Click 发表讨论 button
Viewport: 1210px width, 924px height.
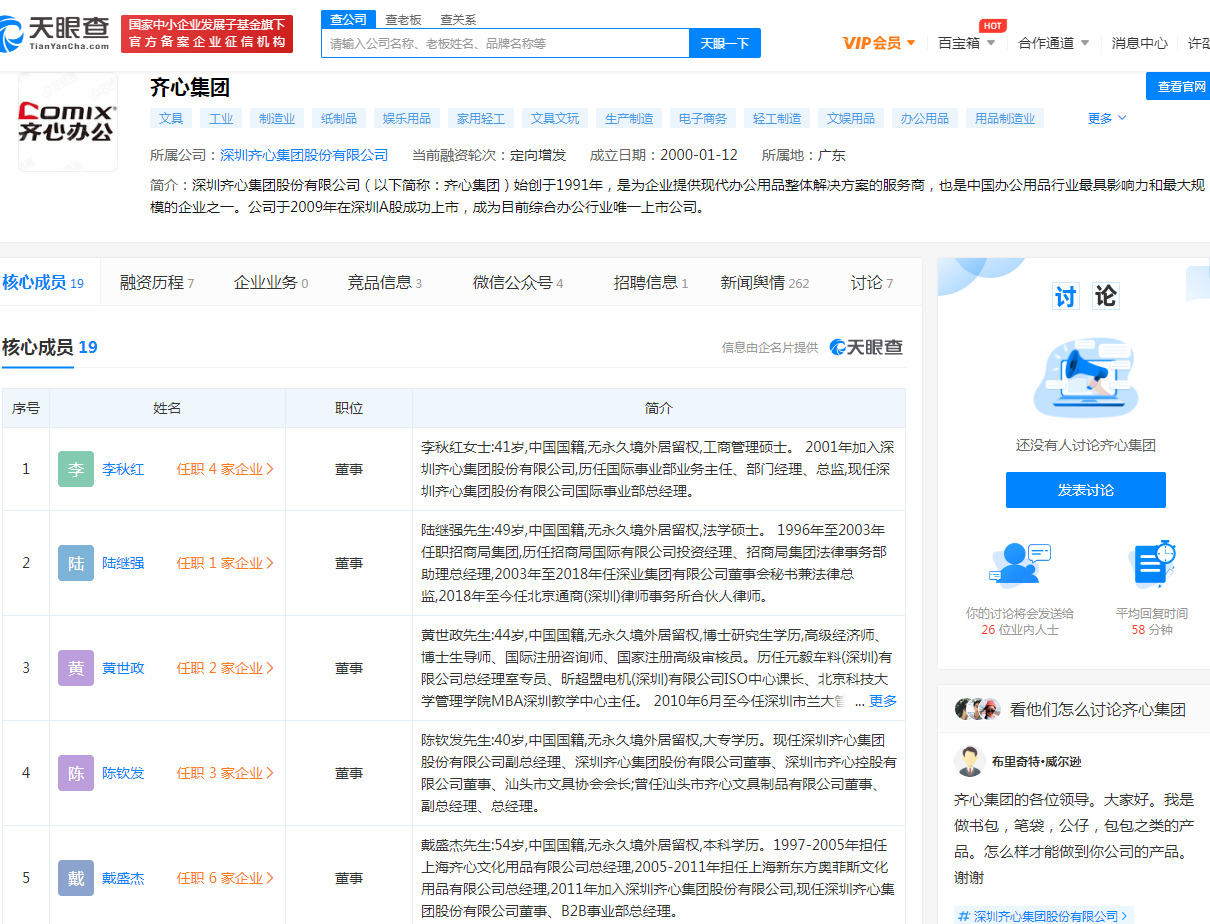tap(1086, 490)
